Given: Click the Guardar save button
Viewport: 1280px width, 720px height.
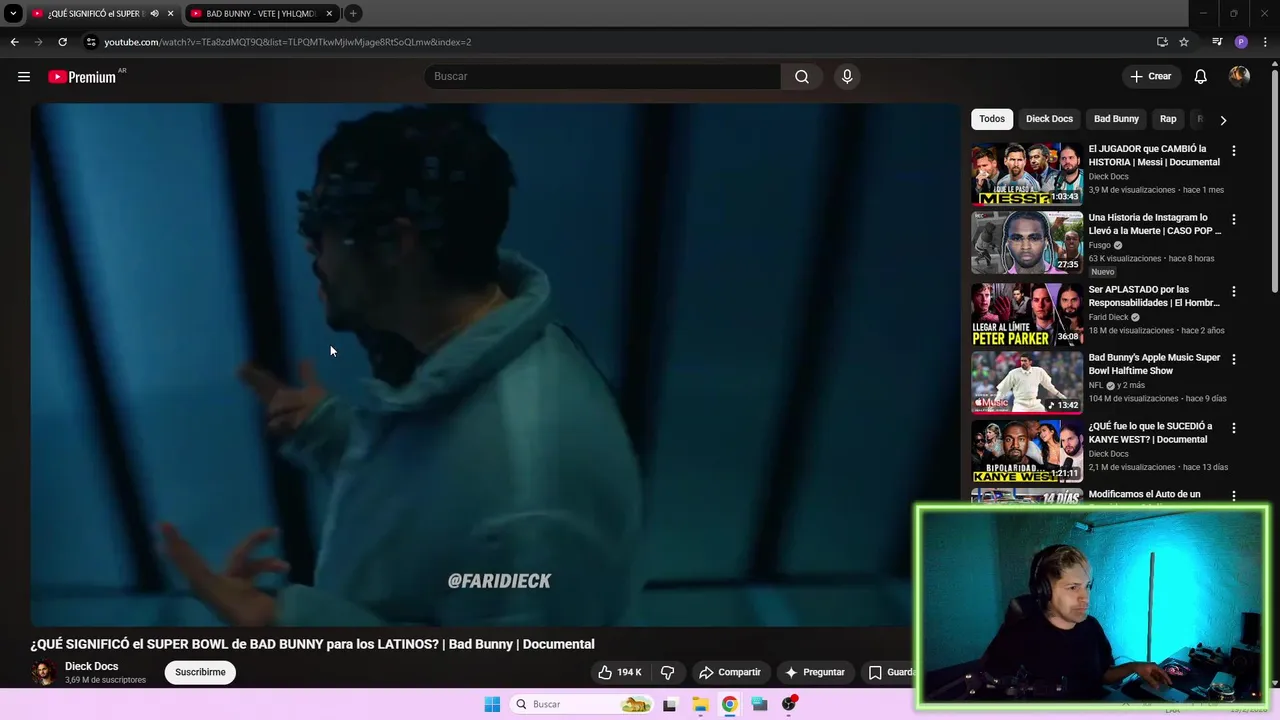Looking at the screenshot, I should coord(890,672).
